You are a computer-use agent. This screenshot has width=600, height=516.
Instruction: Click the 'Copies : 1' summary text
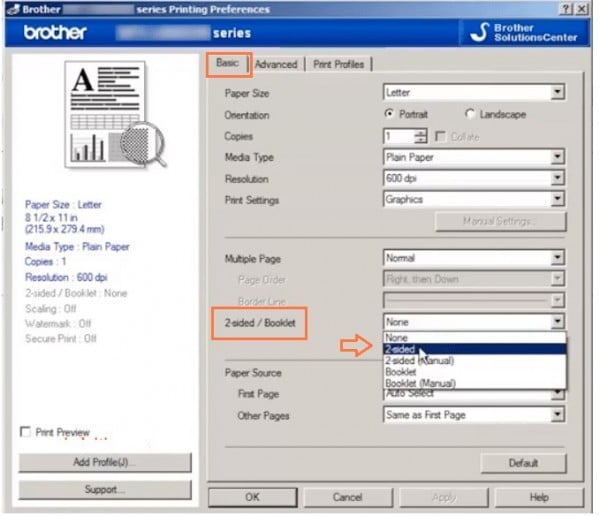tap(45, 261)
